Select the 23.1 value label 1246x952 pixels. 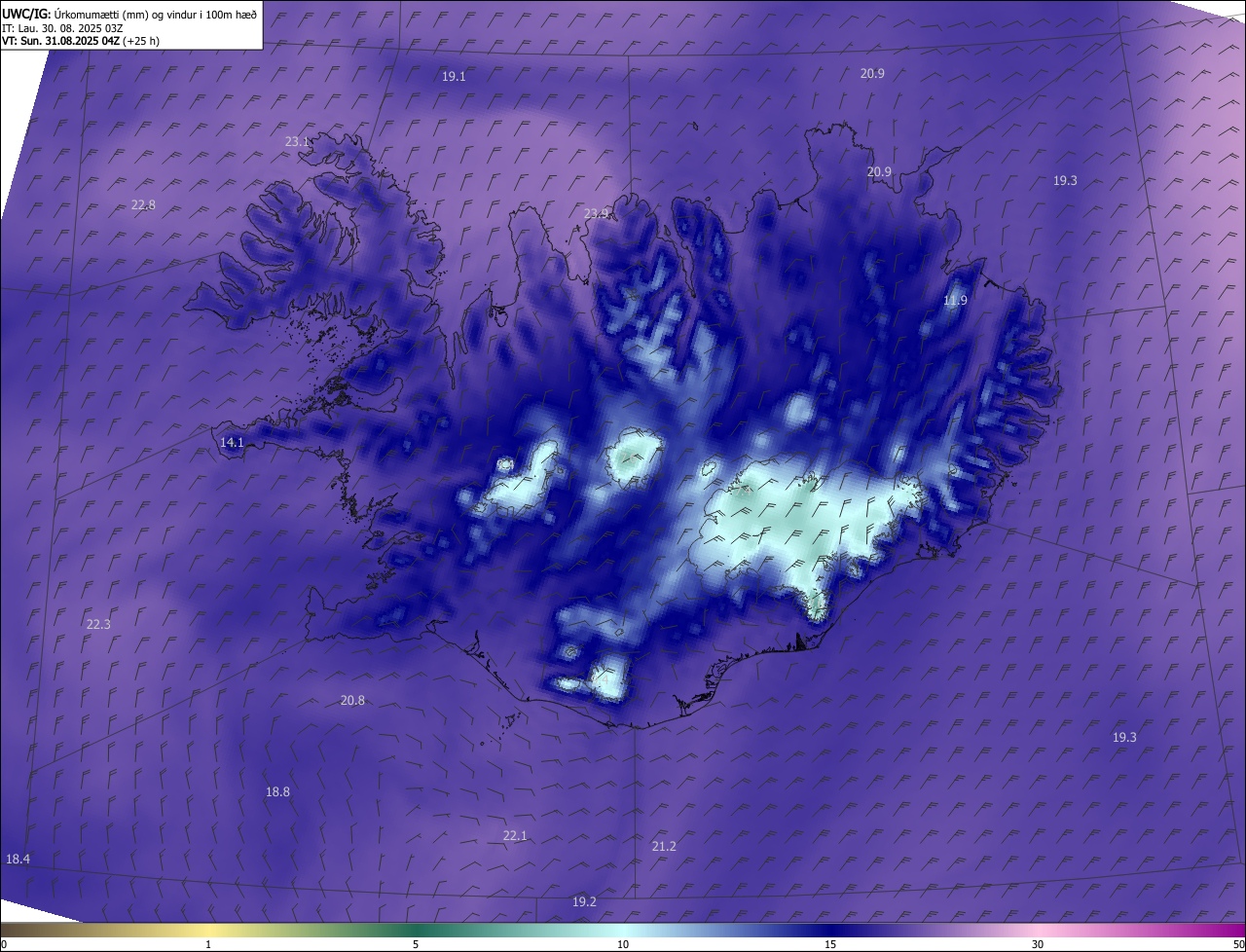click(x=297, y=142)
